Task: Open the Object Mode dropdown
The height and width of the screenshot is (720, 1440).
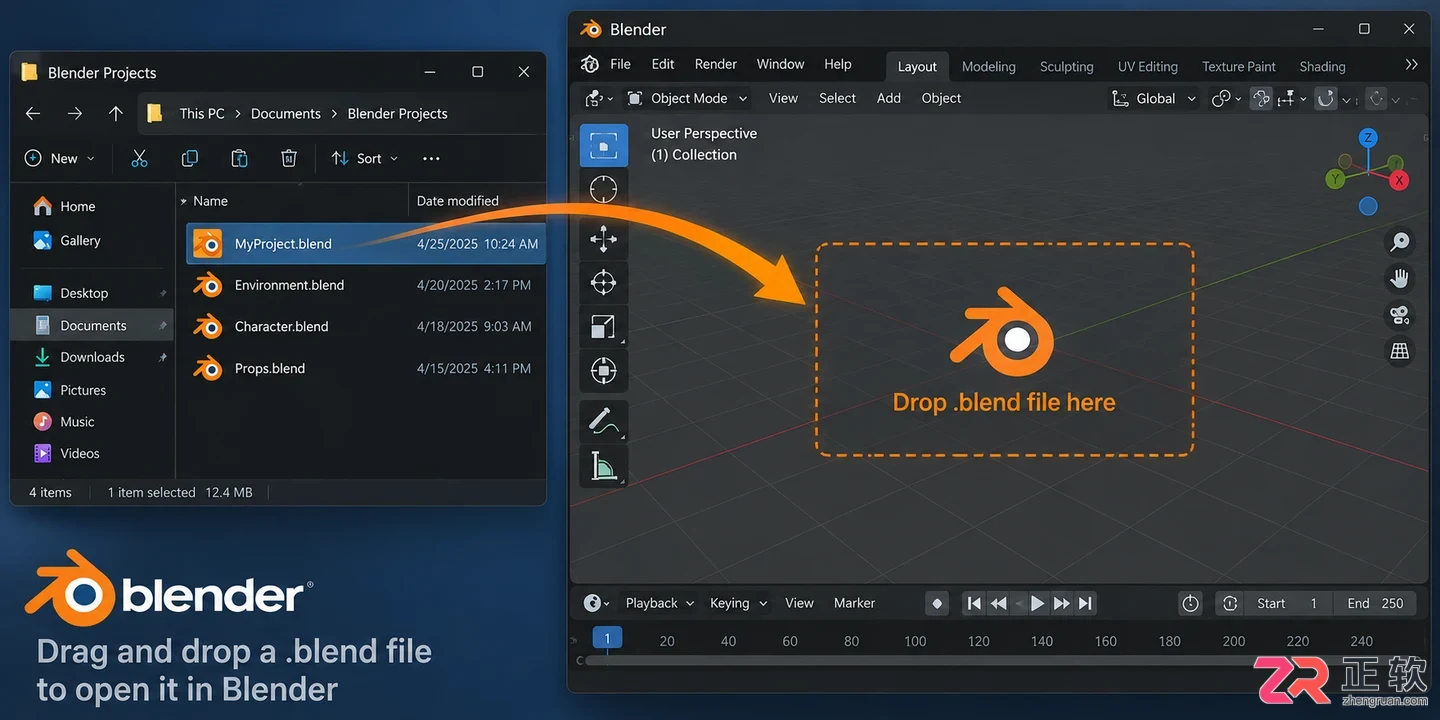Action: [687, 98]
